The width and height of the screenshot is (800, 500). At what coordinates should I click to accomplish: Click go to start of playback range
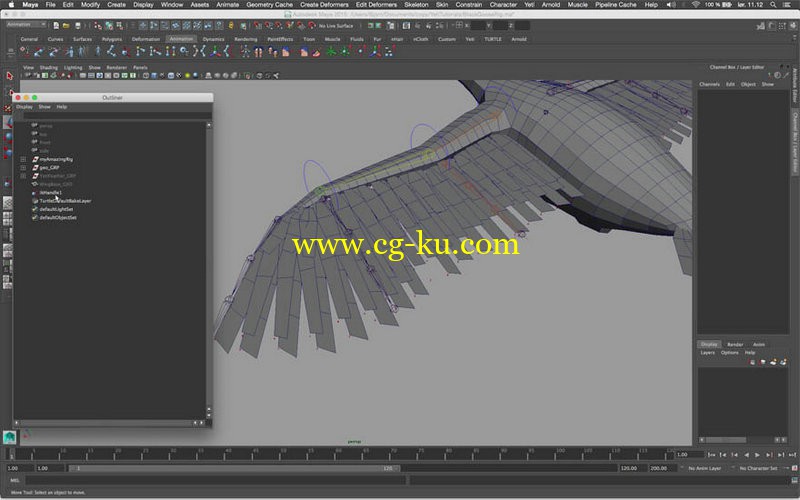pyautogui.click(x=712, y=455)
